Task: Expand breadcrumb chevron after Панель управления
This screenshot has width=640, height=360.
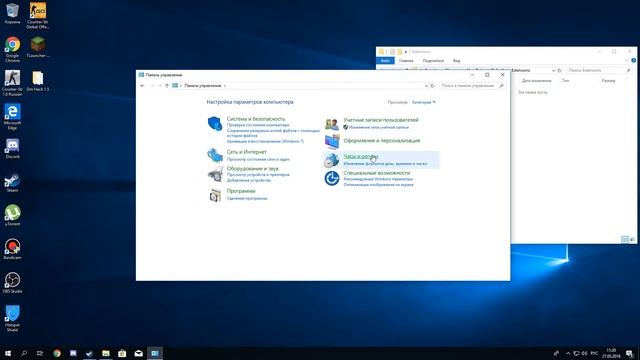Action: pyautogui.click(x=225, y=86)
